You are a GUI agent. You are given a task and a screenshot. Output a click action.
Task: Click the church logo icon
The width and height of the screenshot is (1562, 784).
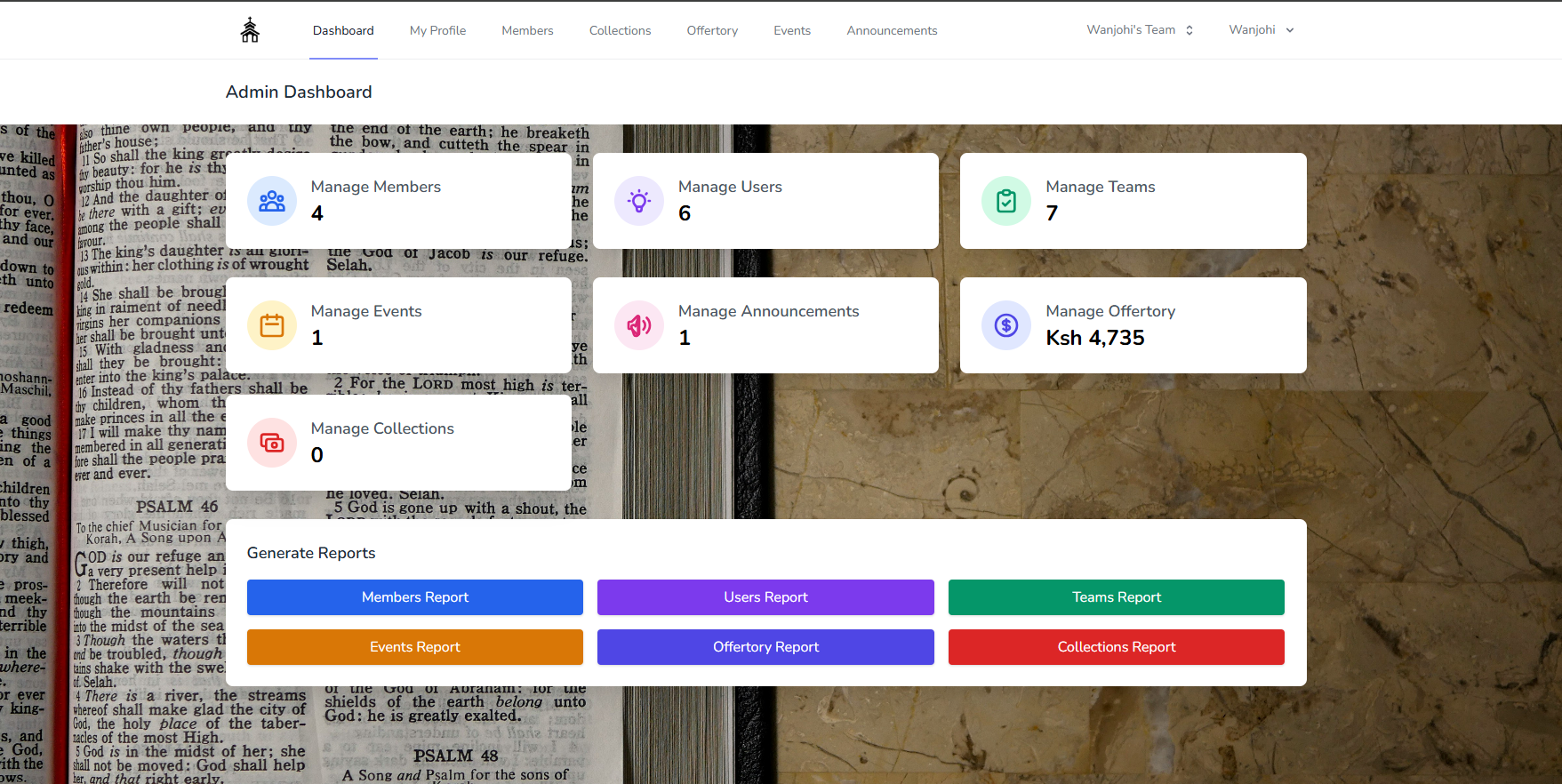[250, 30]
